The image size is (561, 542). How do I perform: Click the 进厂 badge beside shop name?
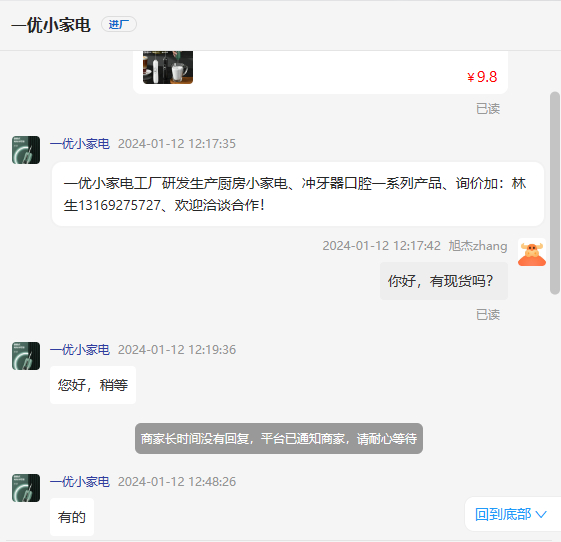point(119,24)
